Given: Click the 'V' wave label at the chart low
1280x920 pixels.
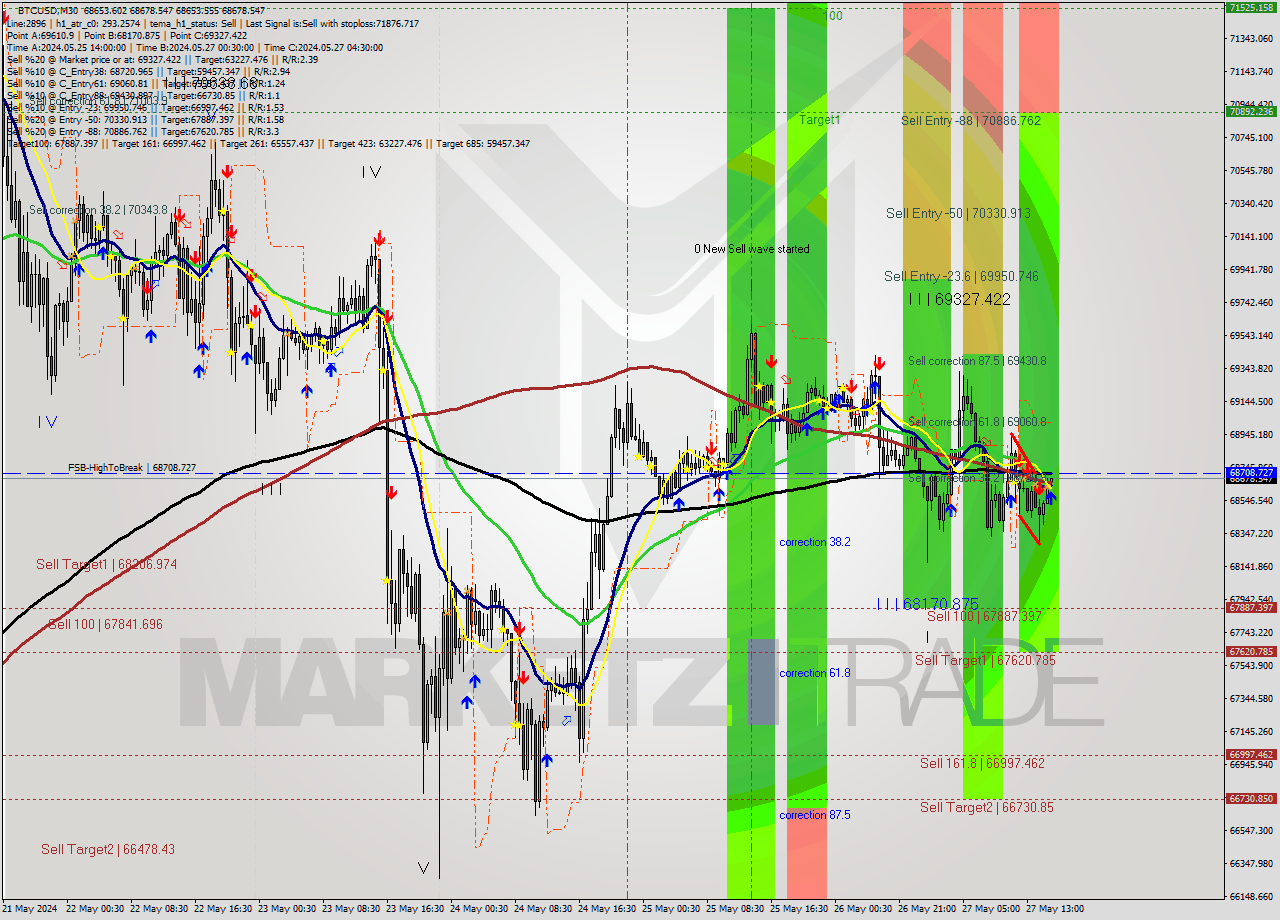Looking at the screenshot, I should [x=423, y=868].
